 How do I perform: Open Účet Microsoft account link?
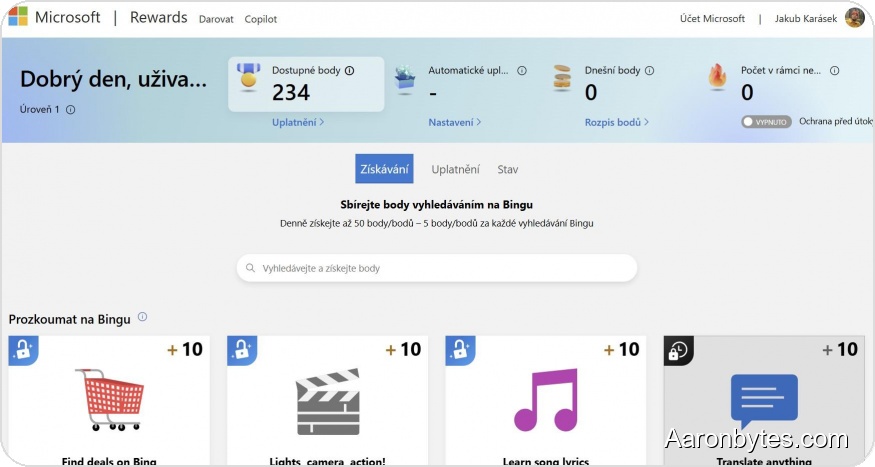pyautogui.click(x=712, y=19)
